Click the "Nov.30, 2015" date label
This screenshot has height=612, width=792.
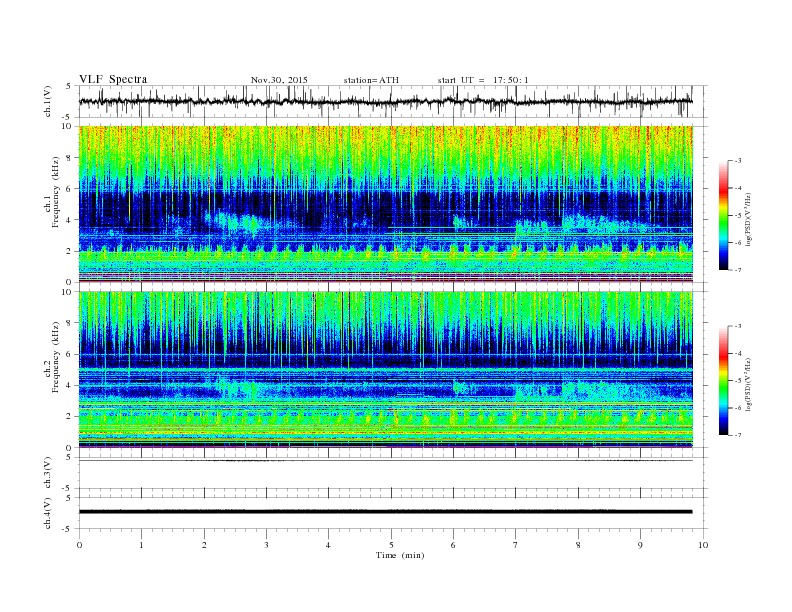point(279,80)
